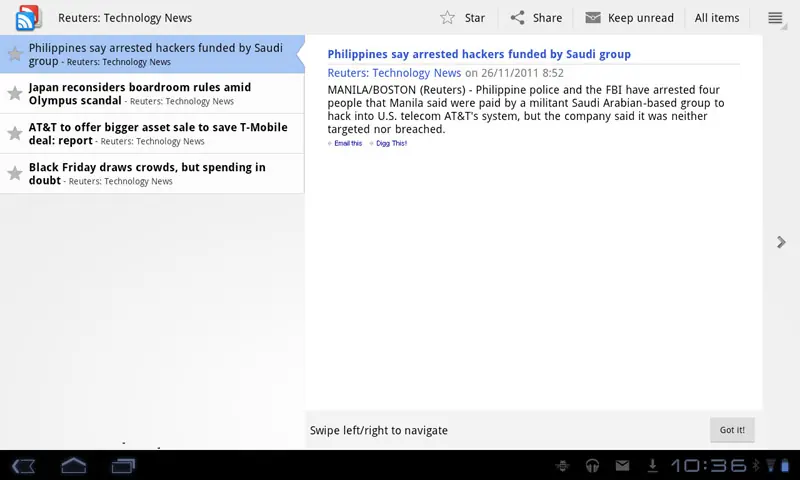Tap the download notification icon
Image resolution: width=800 pixels, height=480 pixels.
click(x=652, y=465)
